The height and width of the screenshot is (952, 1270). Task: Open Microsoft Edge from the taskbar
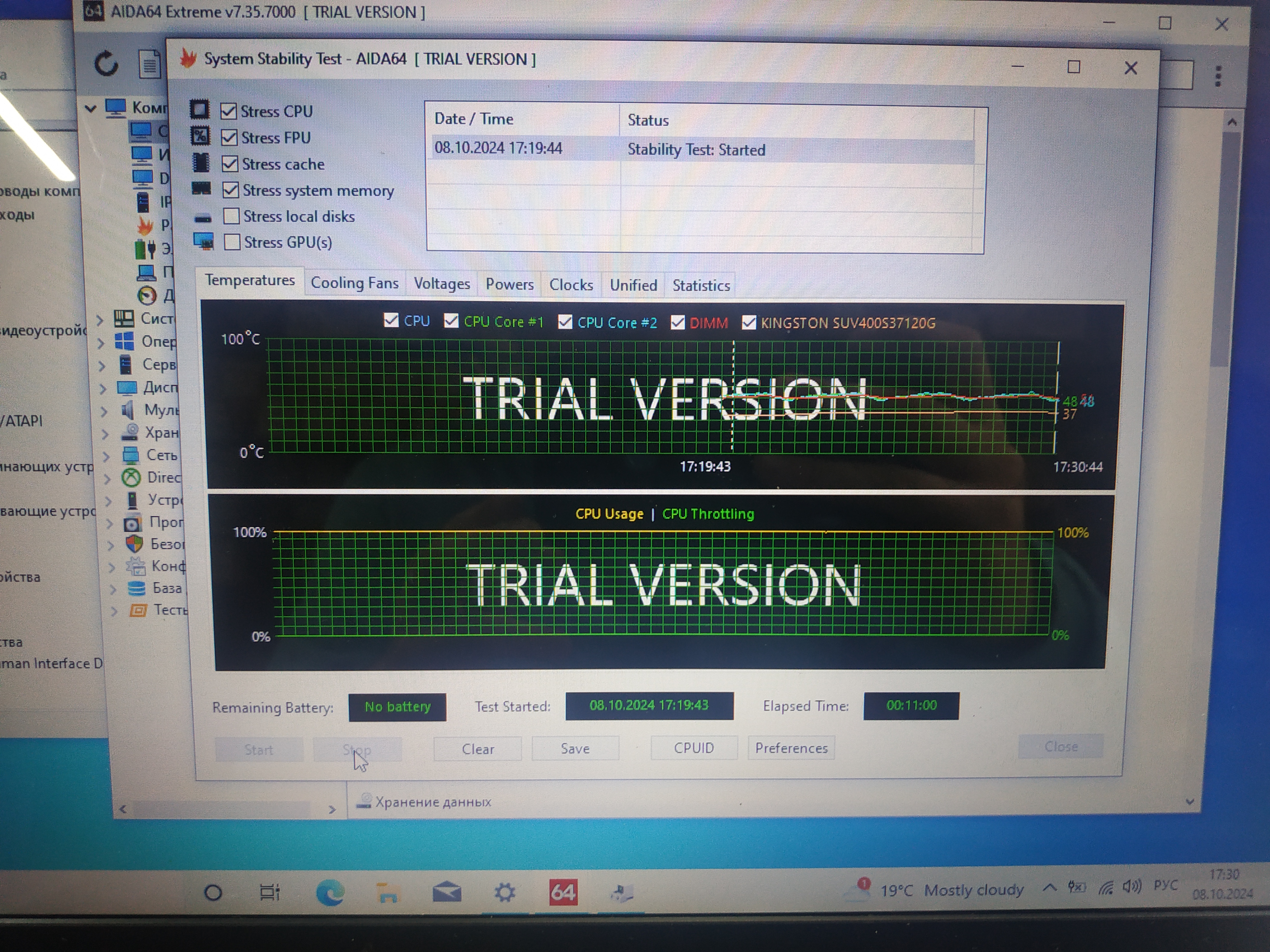click(x=330, y=892)
